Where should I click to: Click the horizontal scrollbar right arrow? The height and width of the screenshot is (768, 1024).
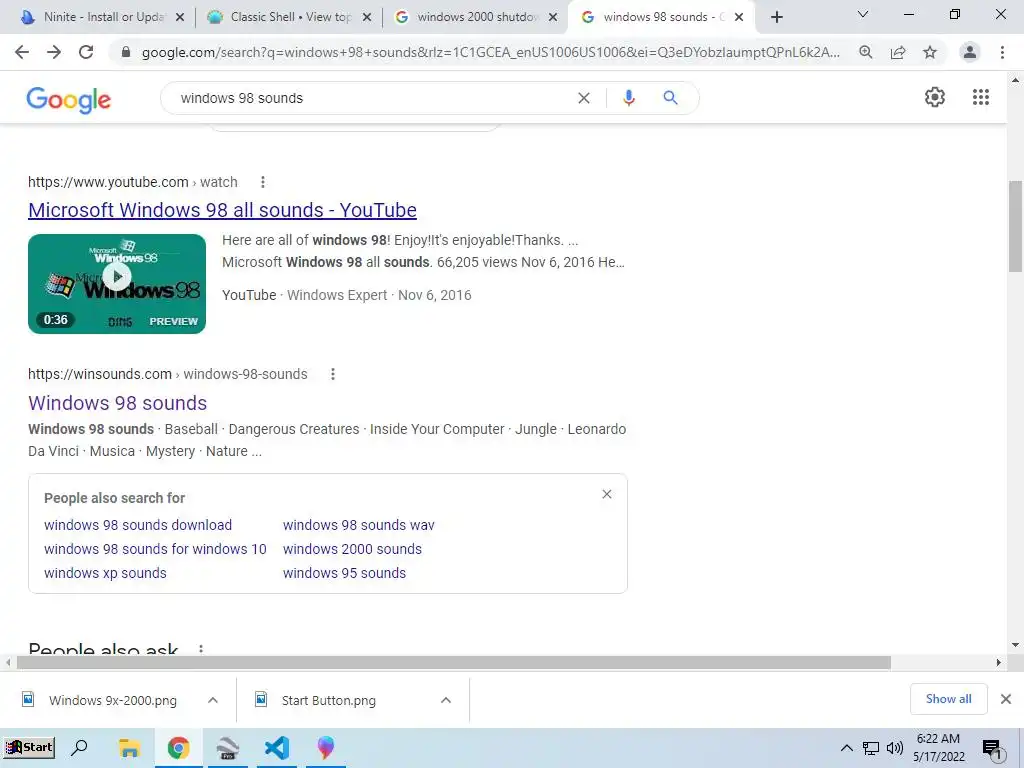click(x=998, y=662)
